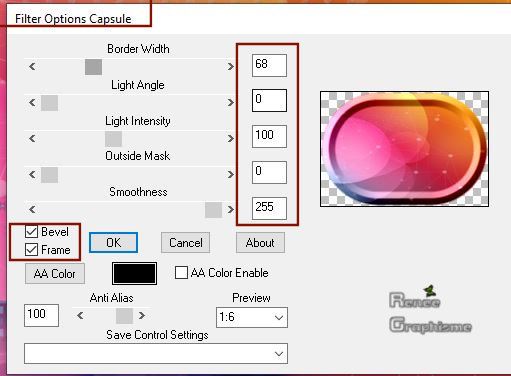Click the Cancel button
This screenshot has height=376, width=511.
click(x=186, y=242)
